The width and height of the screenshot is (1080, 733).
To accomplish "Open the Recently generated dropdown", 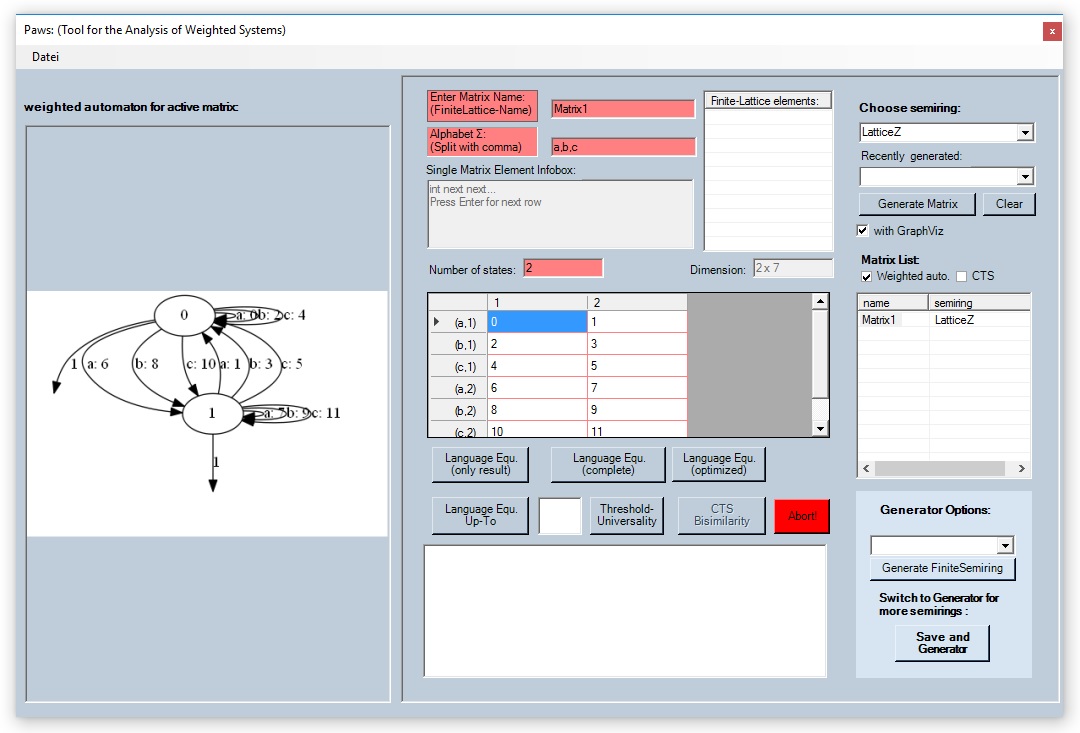I will pos(1024,176).
